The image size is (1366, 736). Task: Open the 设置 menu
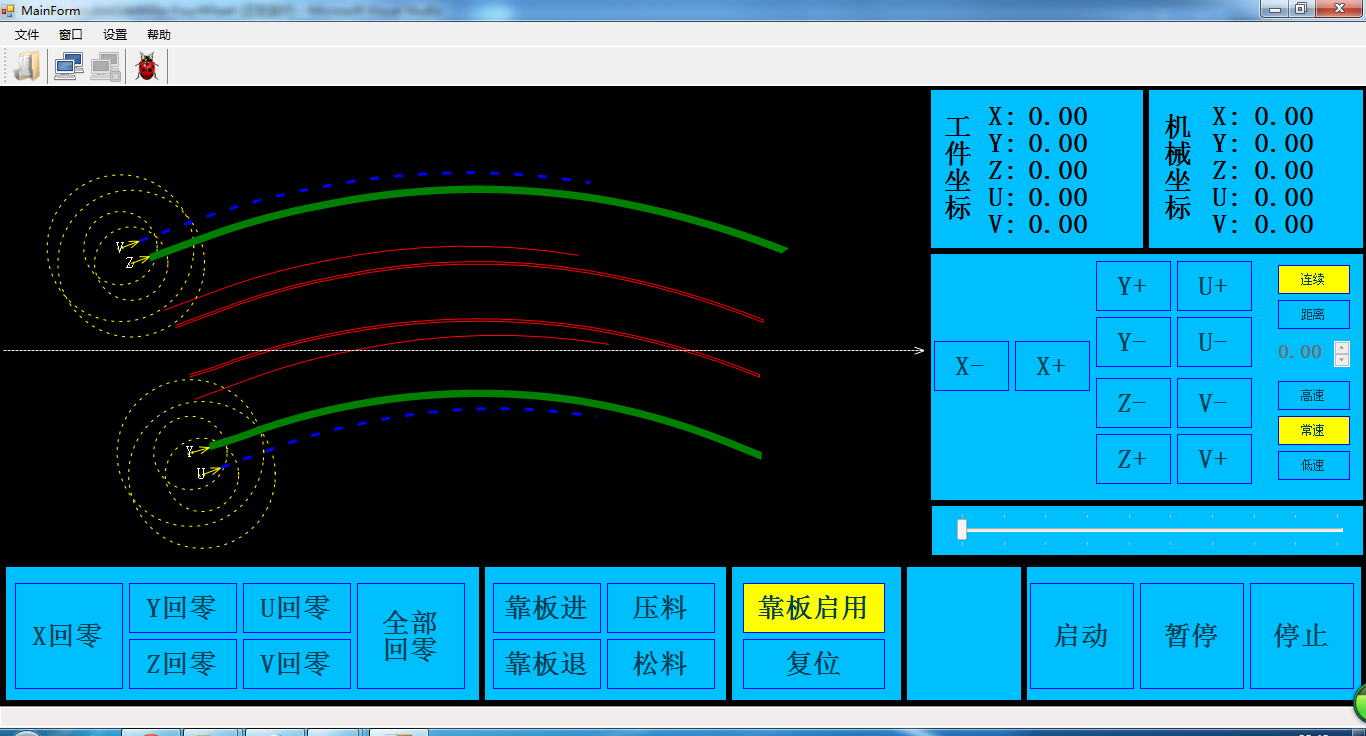tap(115, 35)
